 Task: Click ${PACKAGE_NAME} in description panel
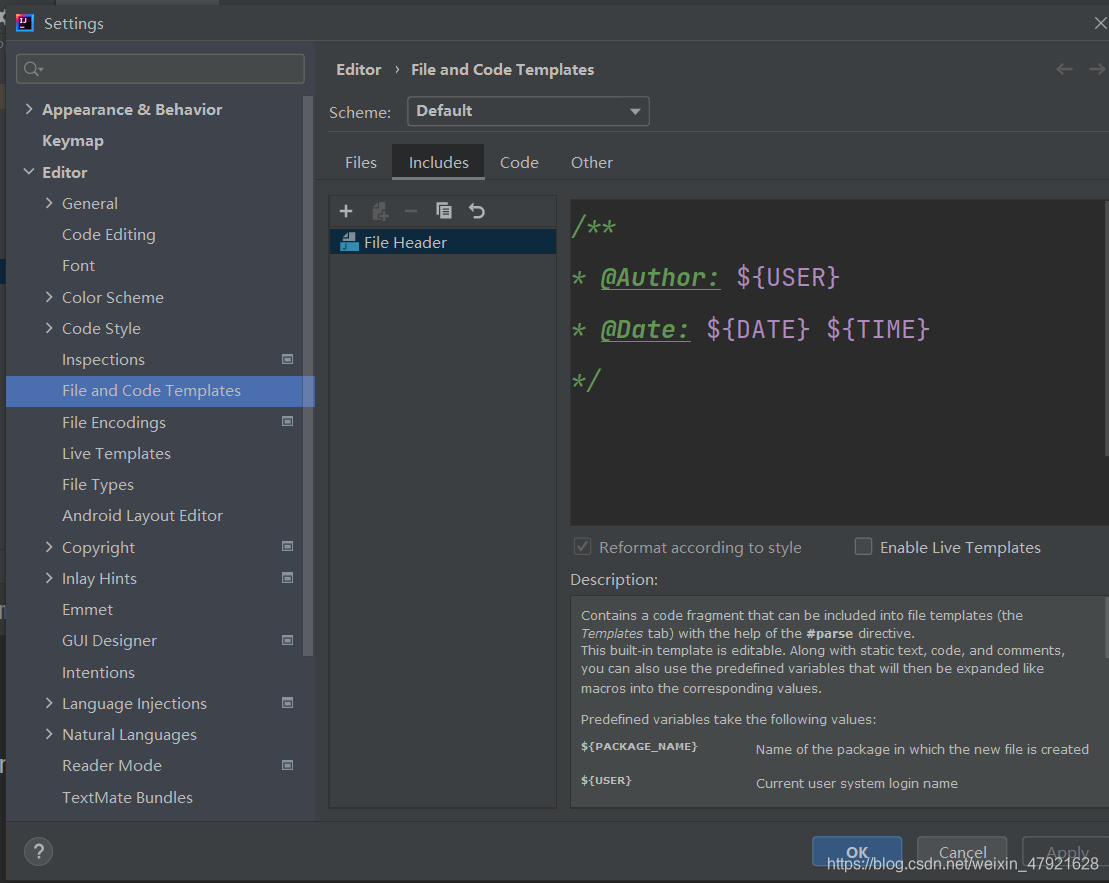tap(639, 746)
